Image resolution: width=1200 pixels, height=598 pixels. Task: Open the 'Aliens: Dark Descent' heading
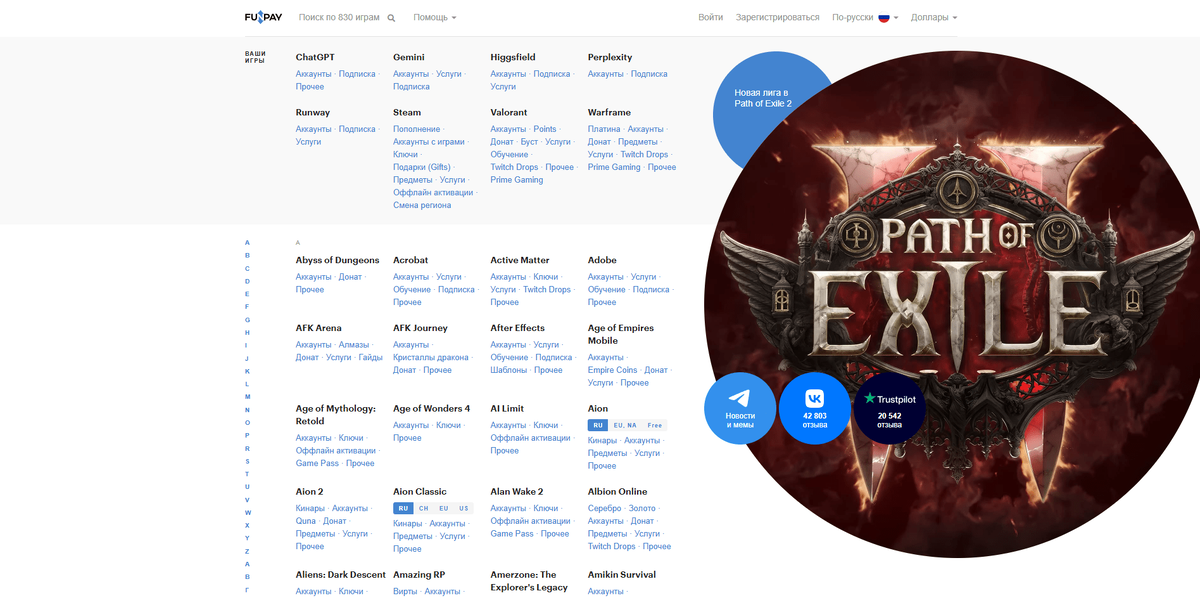[341, 574]
